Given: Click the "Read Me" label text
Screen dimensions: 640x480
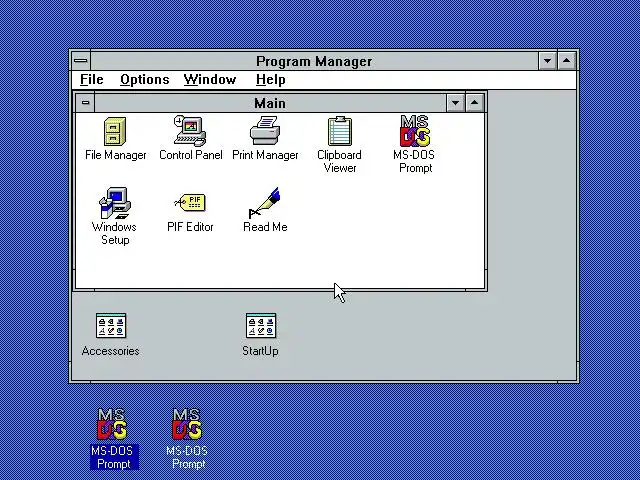Looking at the screenshot, I should pos(265,227).
